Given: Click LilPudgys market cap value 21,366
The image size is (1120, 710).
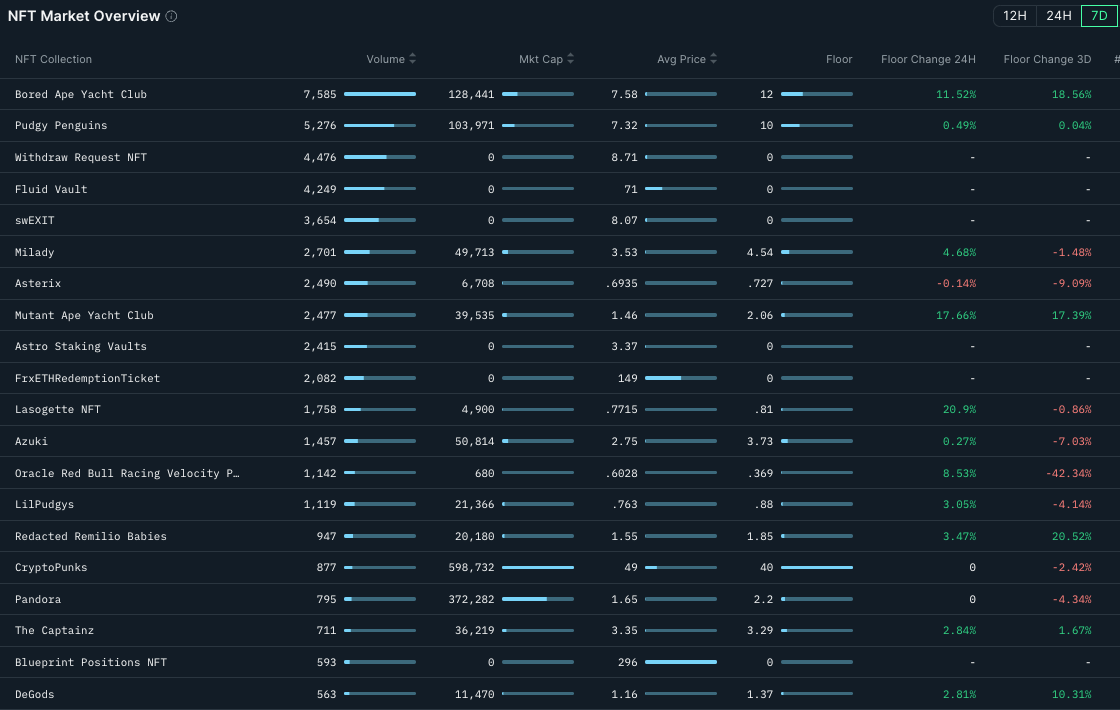Looking at the screenshot, I should tap(474, 504).
